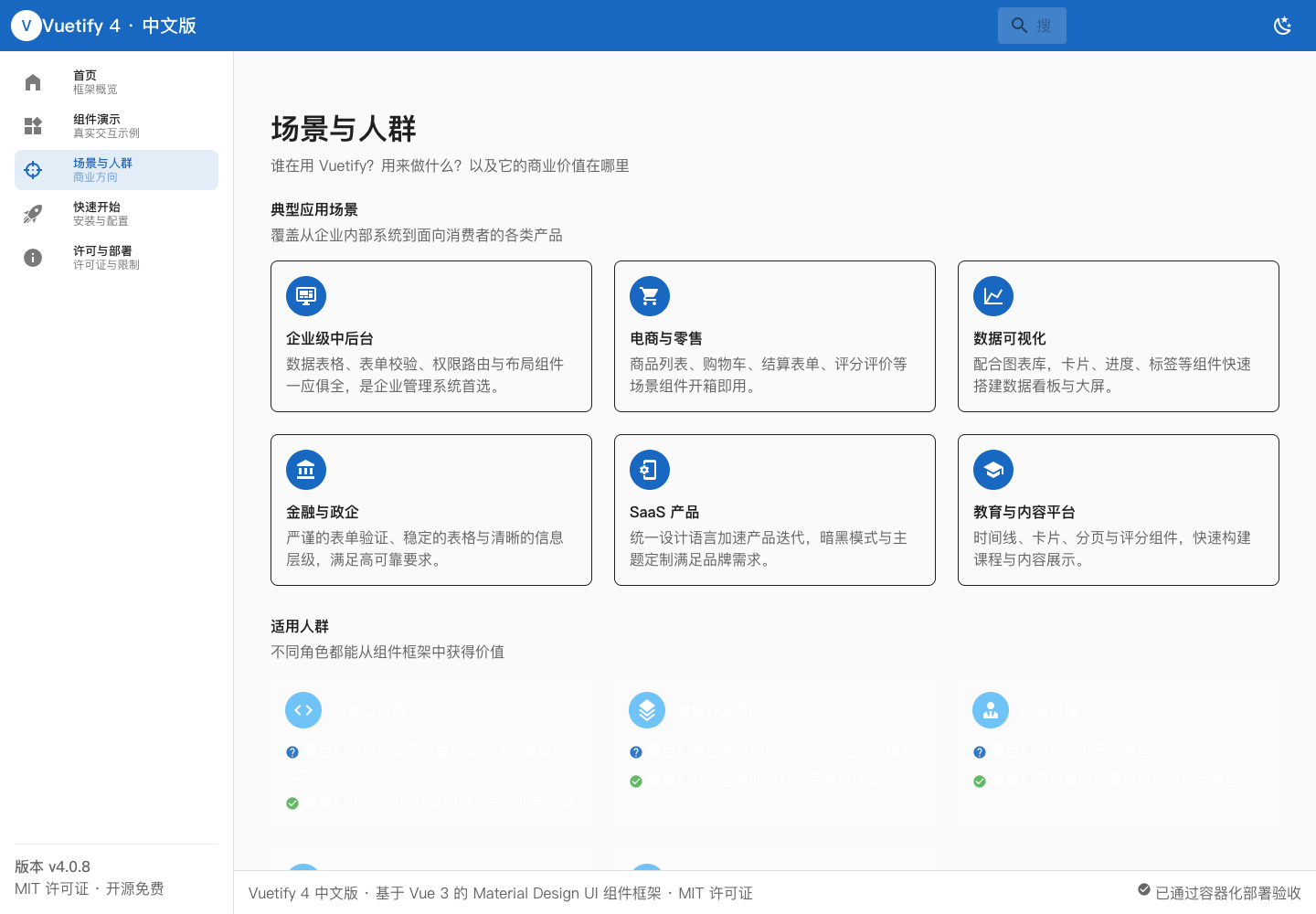Image resolution: width=1316 pixels, height=914 pixels.
Task: Click the info icon beside 许可与部署
Action: [33, 258]
